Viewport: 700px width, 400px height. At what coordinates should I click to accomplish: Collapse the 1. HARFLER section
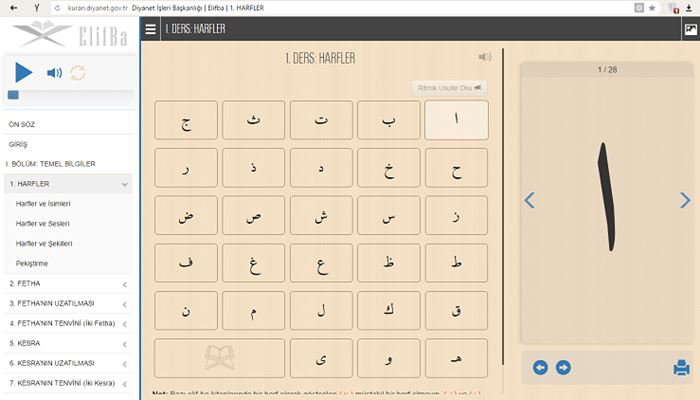click(x=125, y=184)
